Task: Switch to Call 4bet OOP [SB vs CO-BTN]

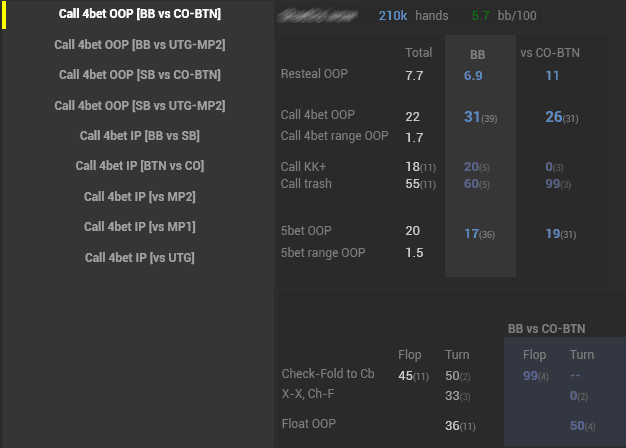Action: (140, 74)
